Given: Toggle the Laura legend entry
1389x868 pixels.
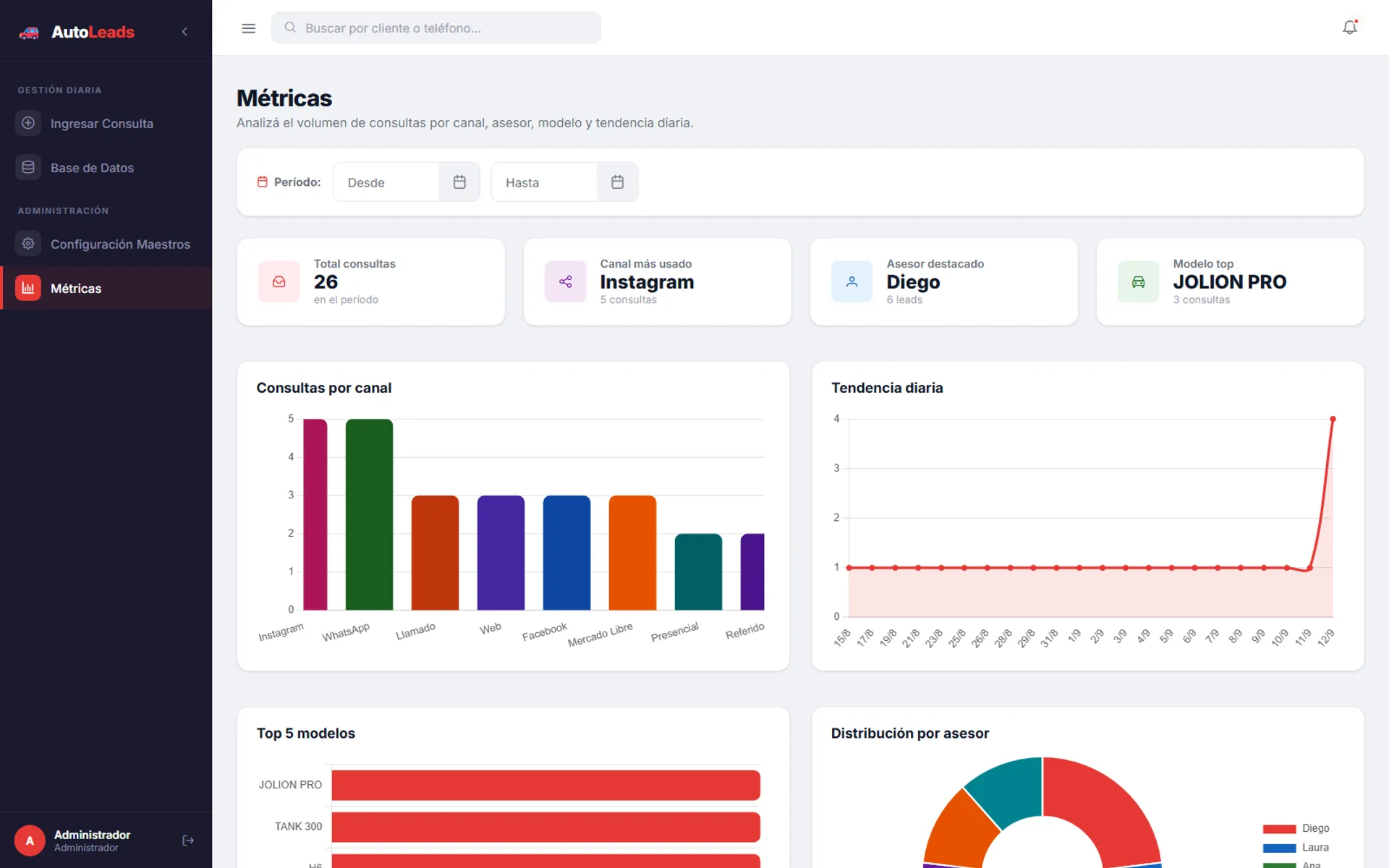Looking at the screenshot, I should tap(1296, 848).
